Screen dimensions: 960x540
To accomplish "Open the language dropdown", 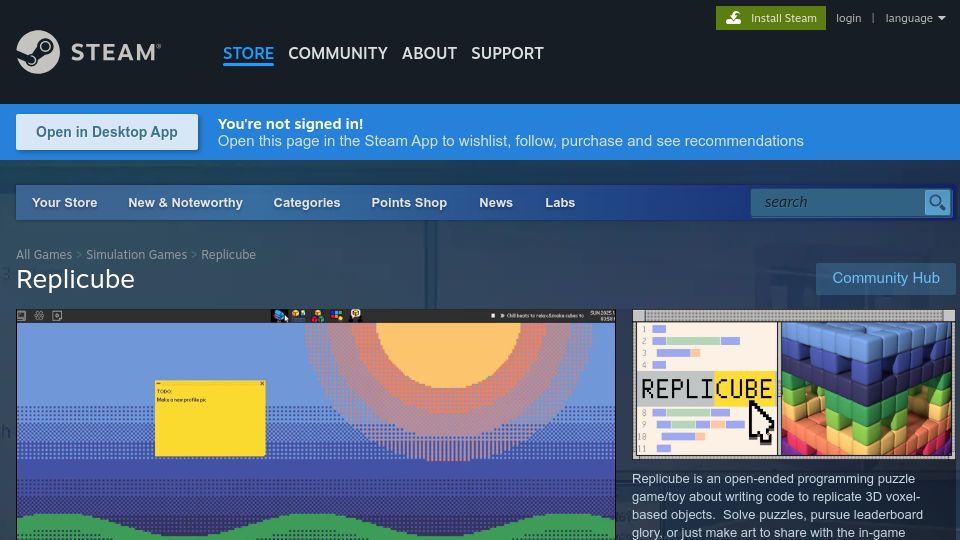I will 915,18.
